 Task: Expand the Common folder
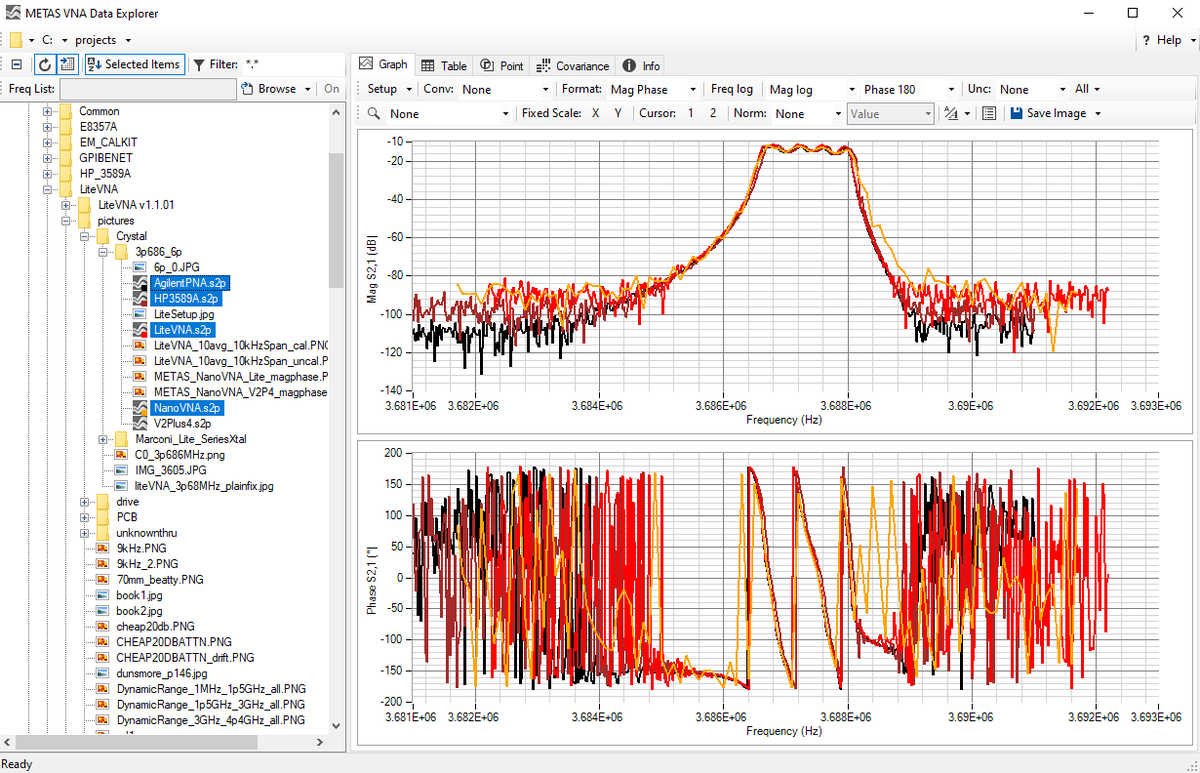point(47,111)
